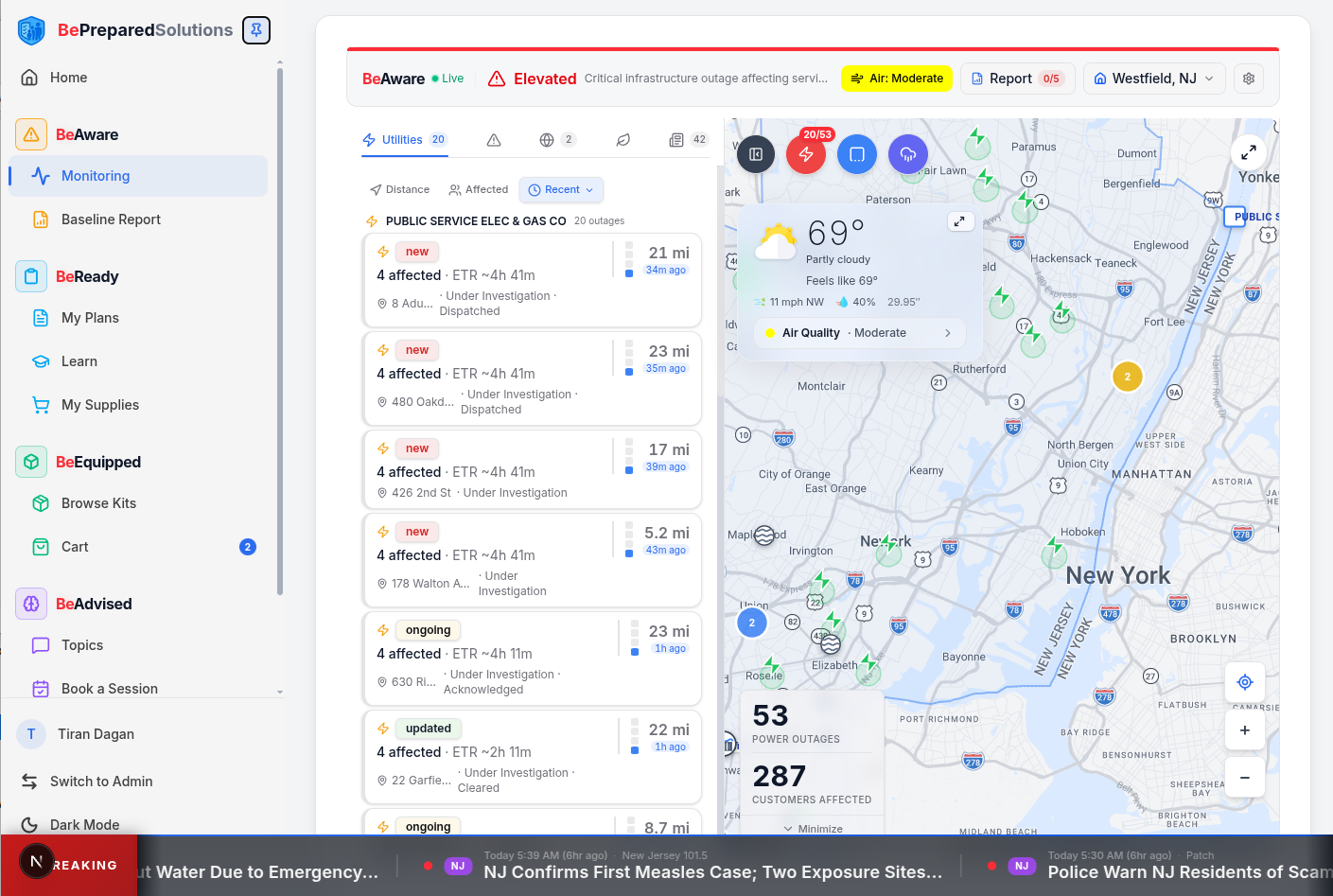Minimize the power outages summary card
Viewport: 1333px width, 896px height.
813,829
